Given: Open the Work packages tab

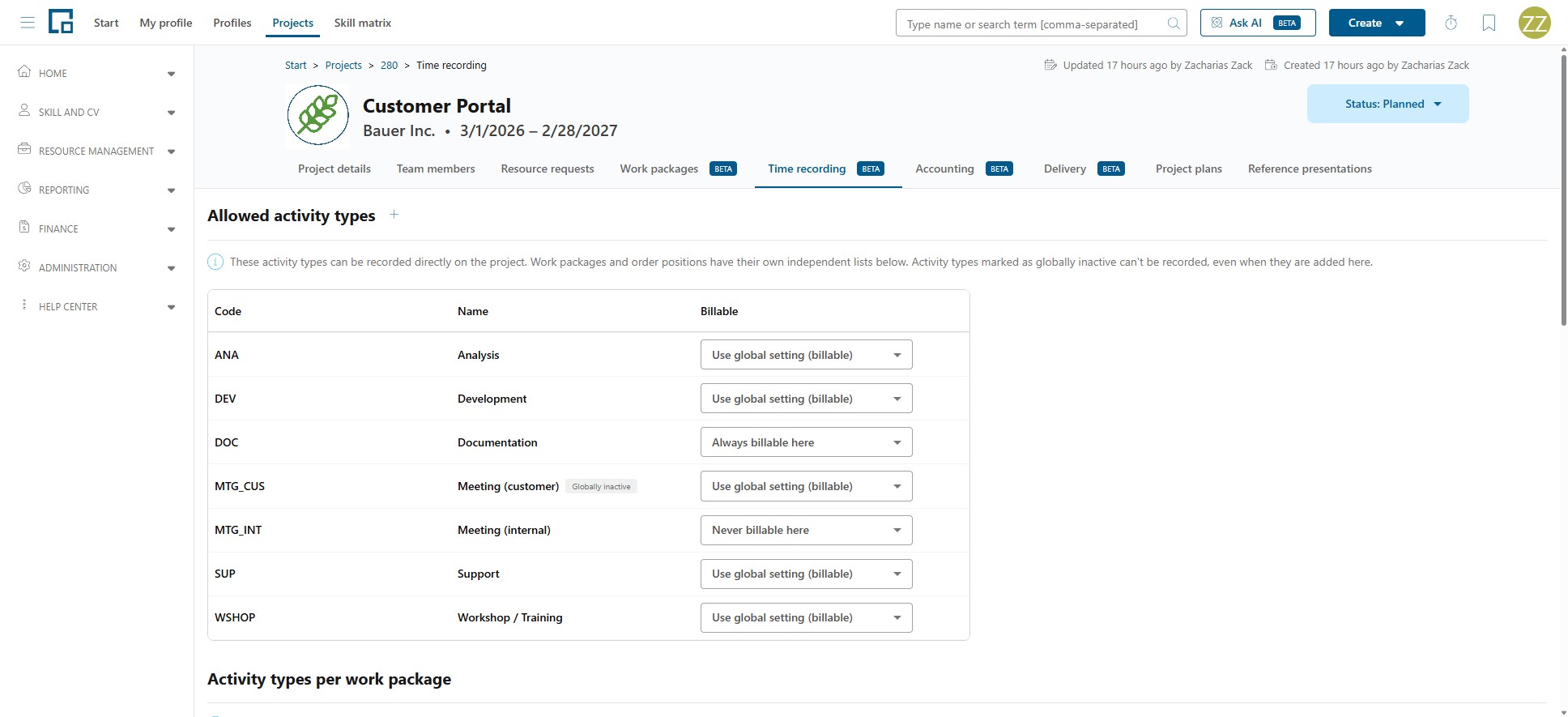Looking at the screenshot, I should click(x=678, y=169).
